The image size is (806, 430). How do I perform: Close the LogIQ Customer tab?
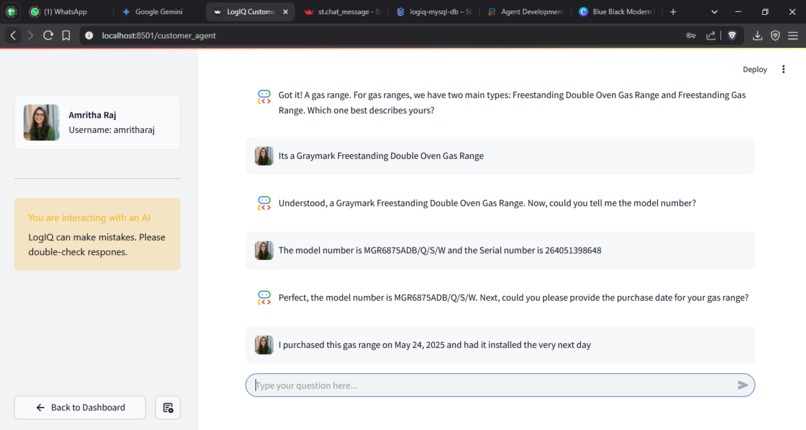tap(285, 11)
